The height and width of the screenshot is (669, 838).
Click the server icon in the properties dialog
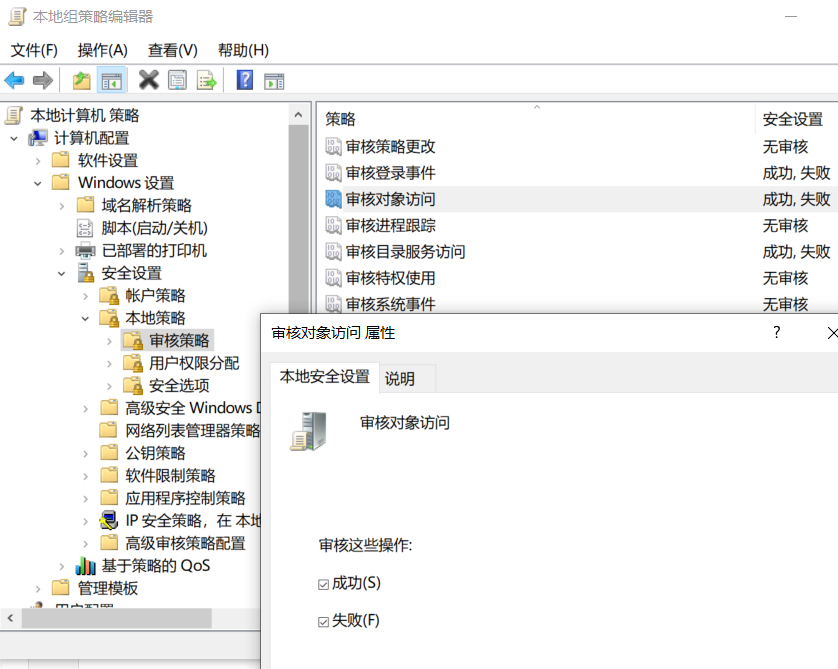tap(309, 431)
